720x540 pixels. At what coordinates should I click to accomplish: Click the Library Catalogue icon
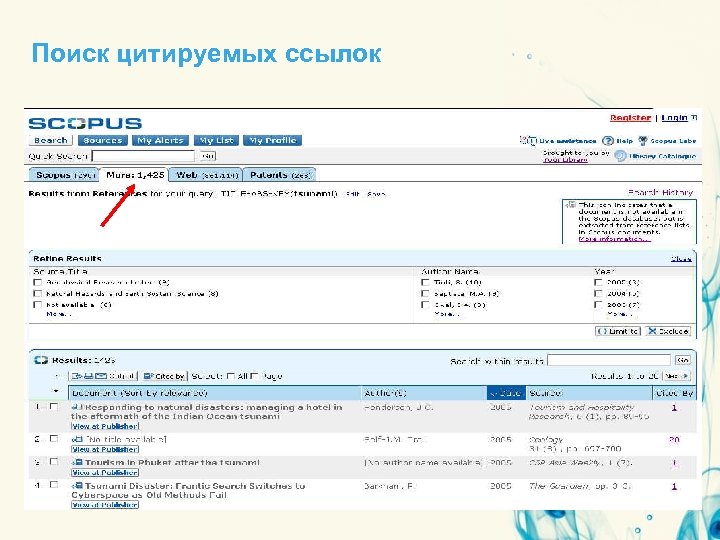click(620, 156)
